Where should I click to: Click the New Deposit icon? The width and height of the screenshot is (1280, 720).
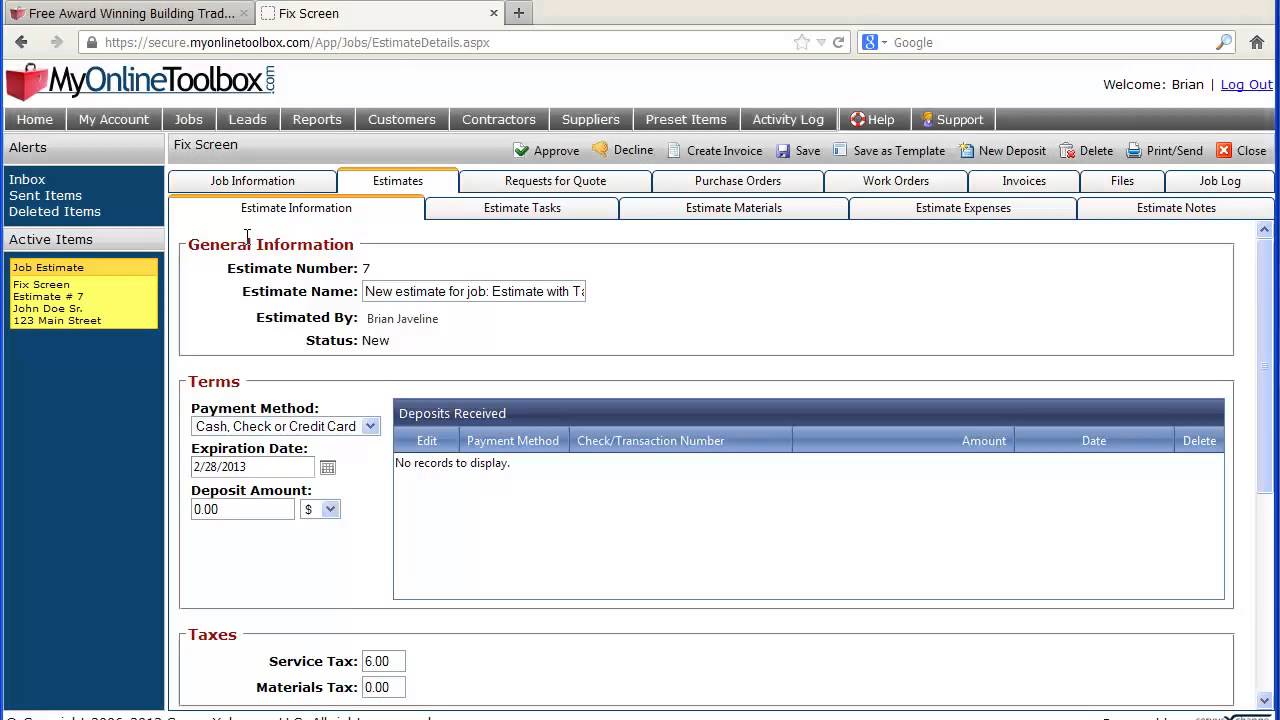966,150
